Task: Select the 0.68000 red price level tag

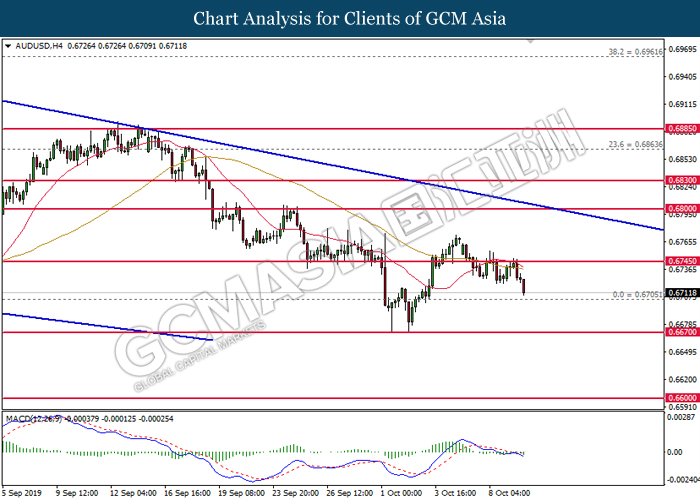Action: (x=682, y=208)
